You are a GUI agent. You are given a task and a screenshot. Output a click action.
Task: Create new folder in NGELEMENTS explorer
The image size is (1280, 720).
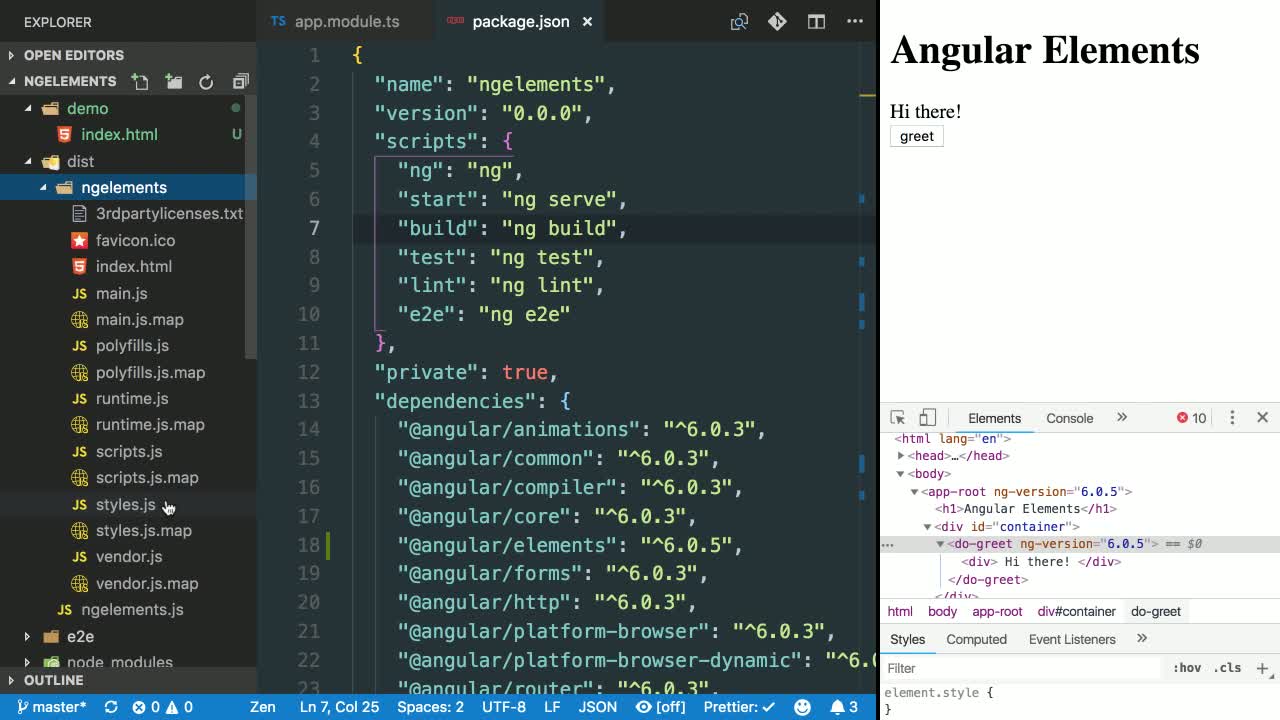pos(174,82)
